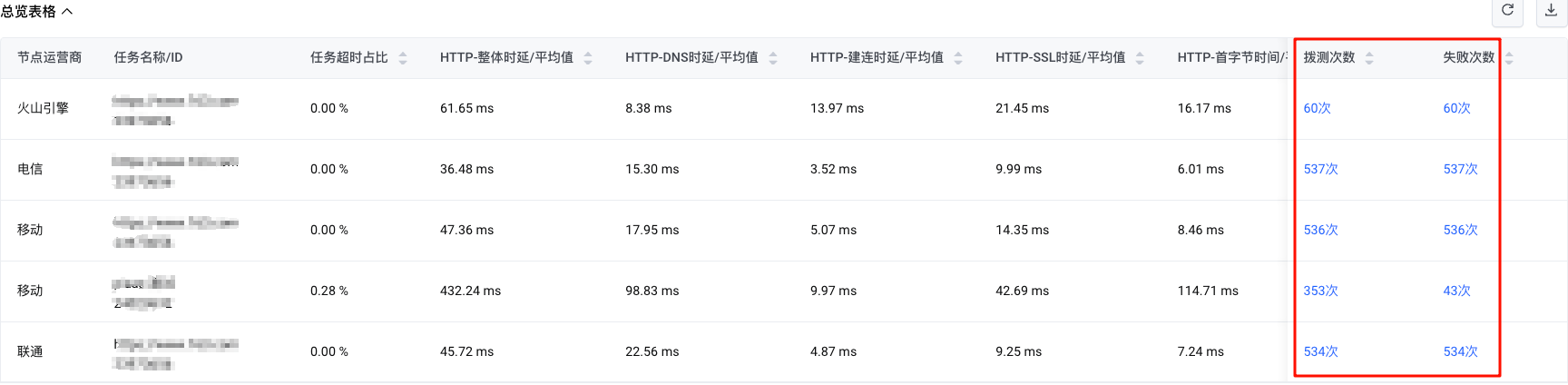Viewport: 1568px width, 385px height.
Task: Open the 534次 拨测次数 link for 联通
Action: pos(1321,351)
